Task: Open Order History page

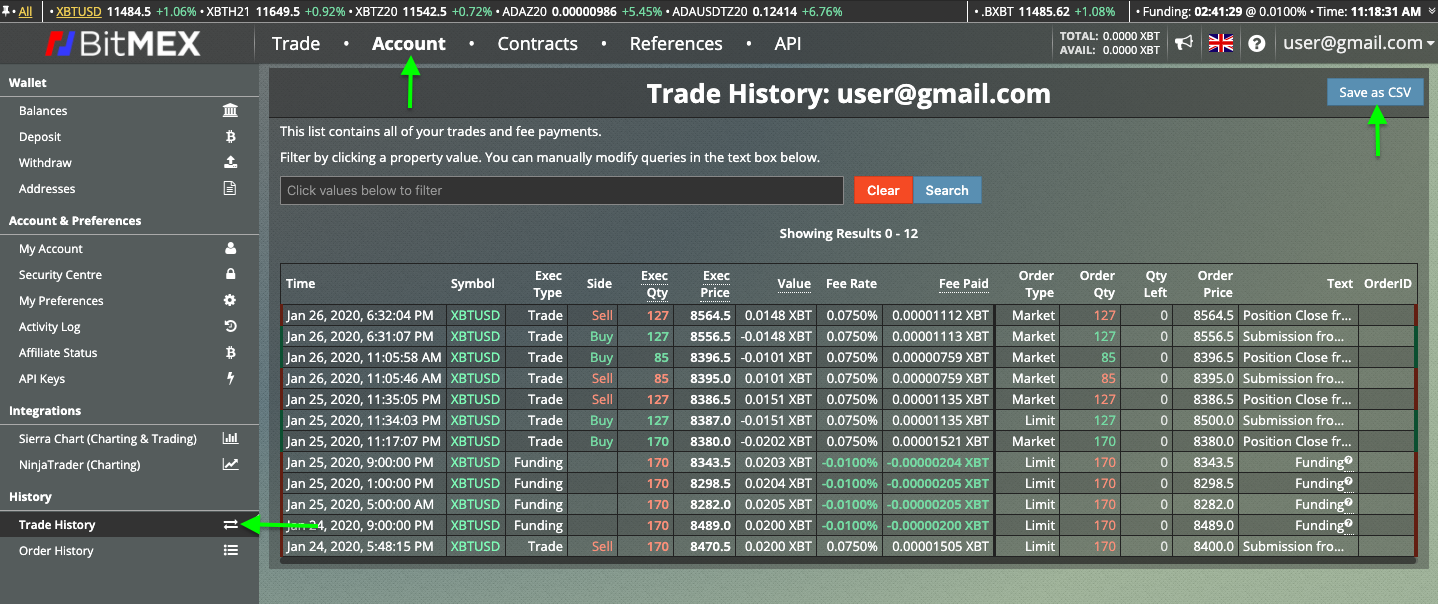Action: 56,551
